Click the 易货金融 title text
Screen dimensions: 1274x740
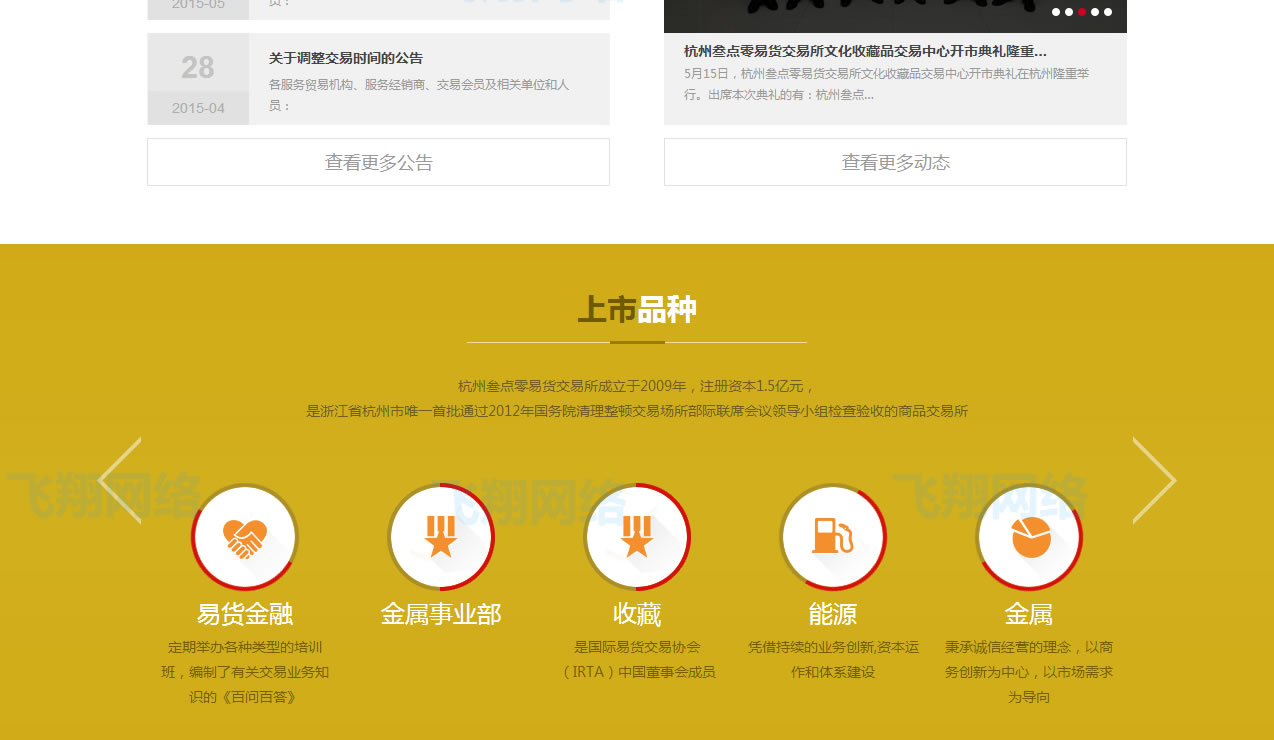click(244, 614)
